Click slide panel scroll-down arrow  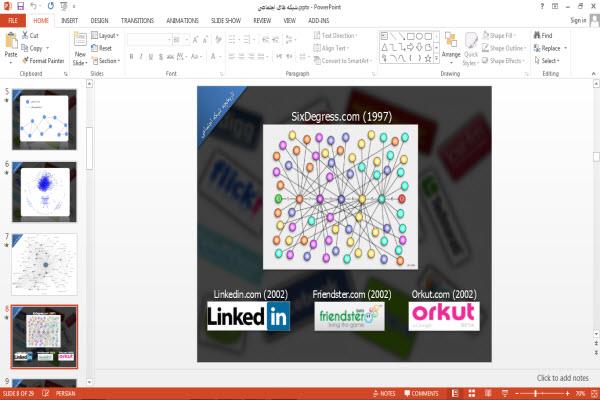[89, 382]
